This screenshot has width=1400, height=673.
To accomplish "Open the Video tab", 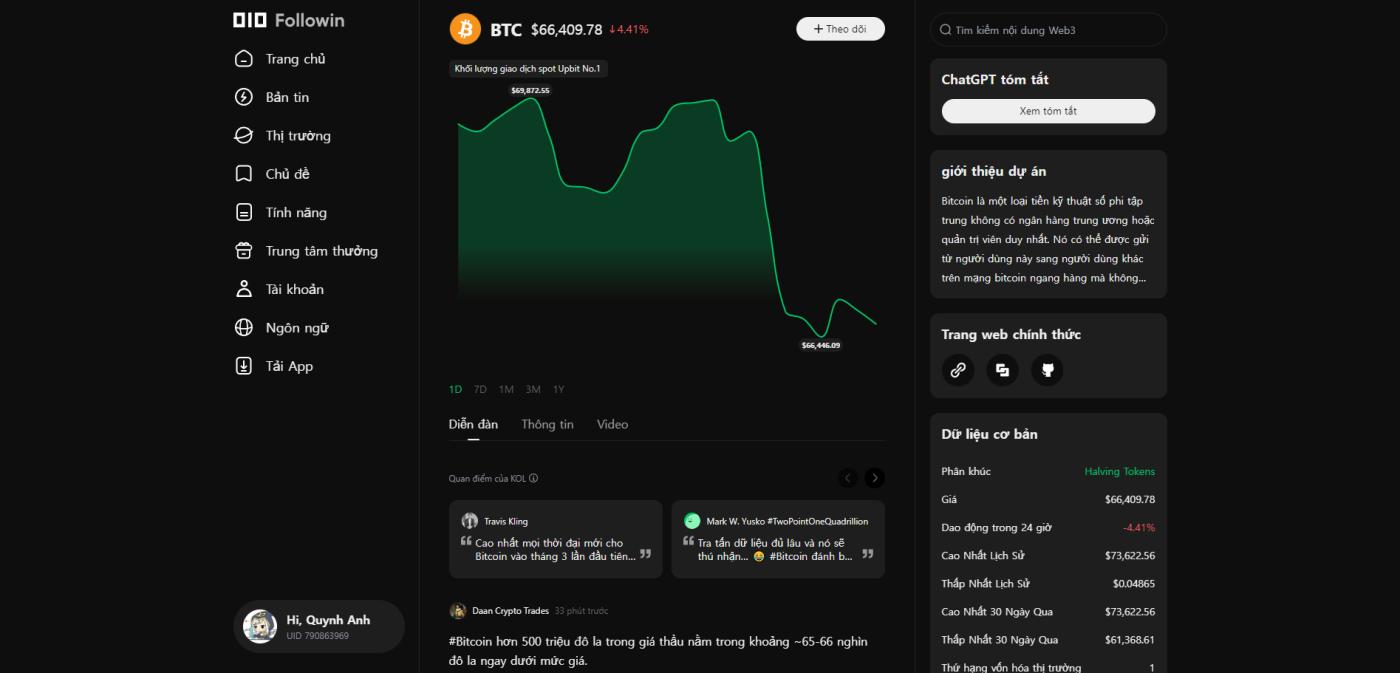I will tap(612, 424).
